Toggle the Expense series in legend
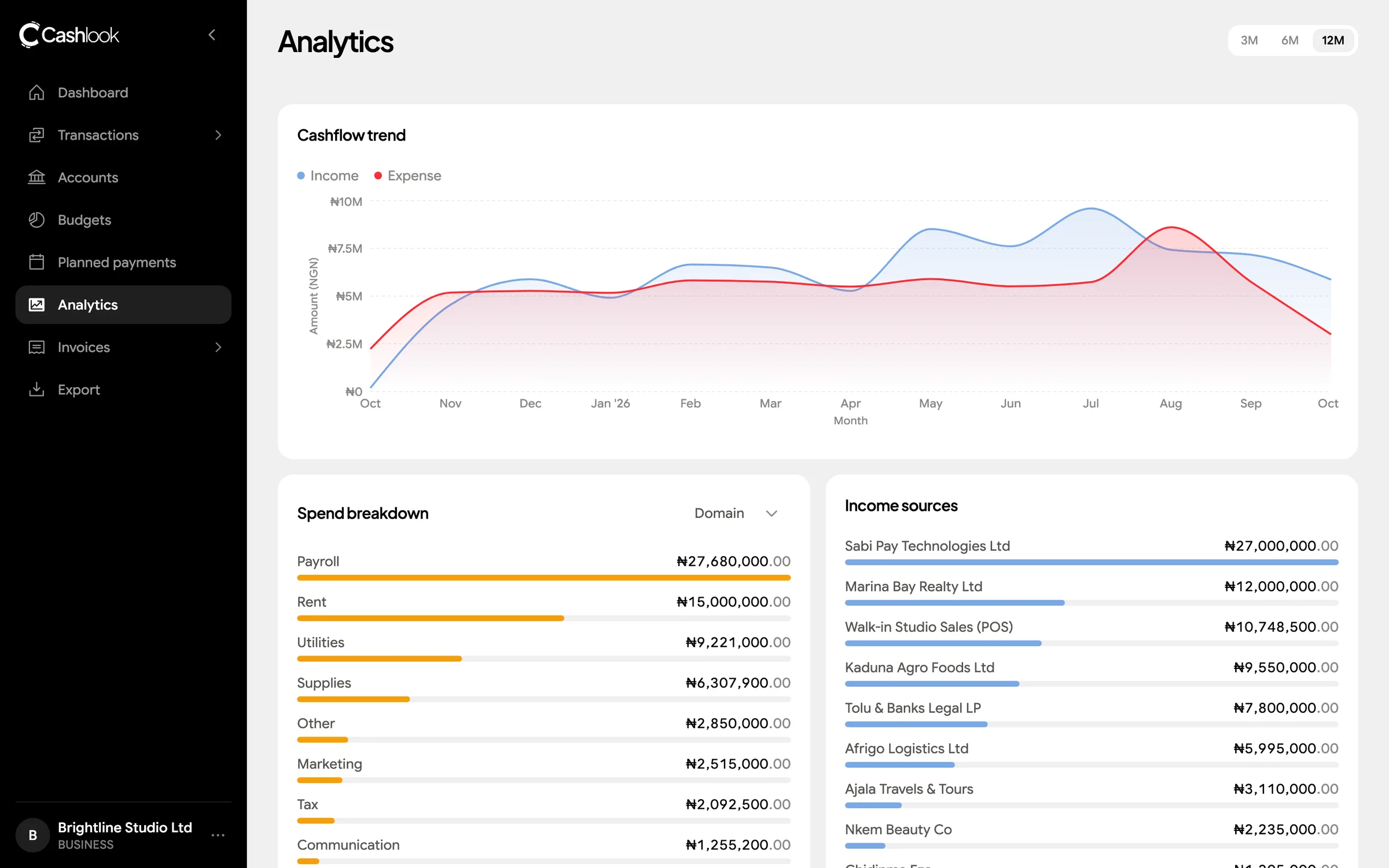This screenshot has width=1389, height=868. coord(407,175)
